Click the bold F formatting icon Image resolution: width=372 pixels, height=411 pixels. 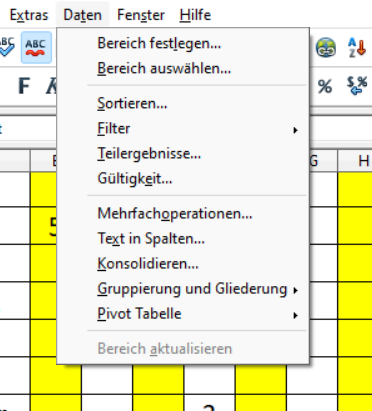click(x=24, y=86)
